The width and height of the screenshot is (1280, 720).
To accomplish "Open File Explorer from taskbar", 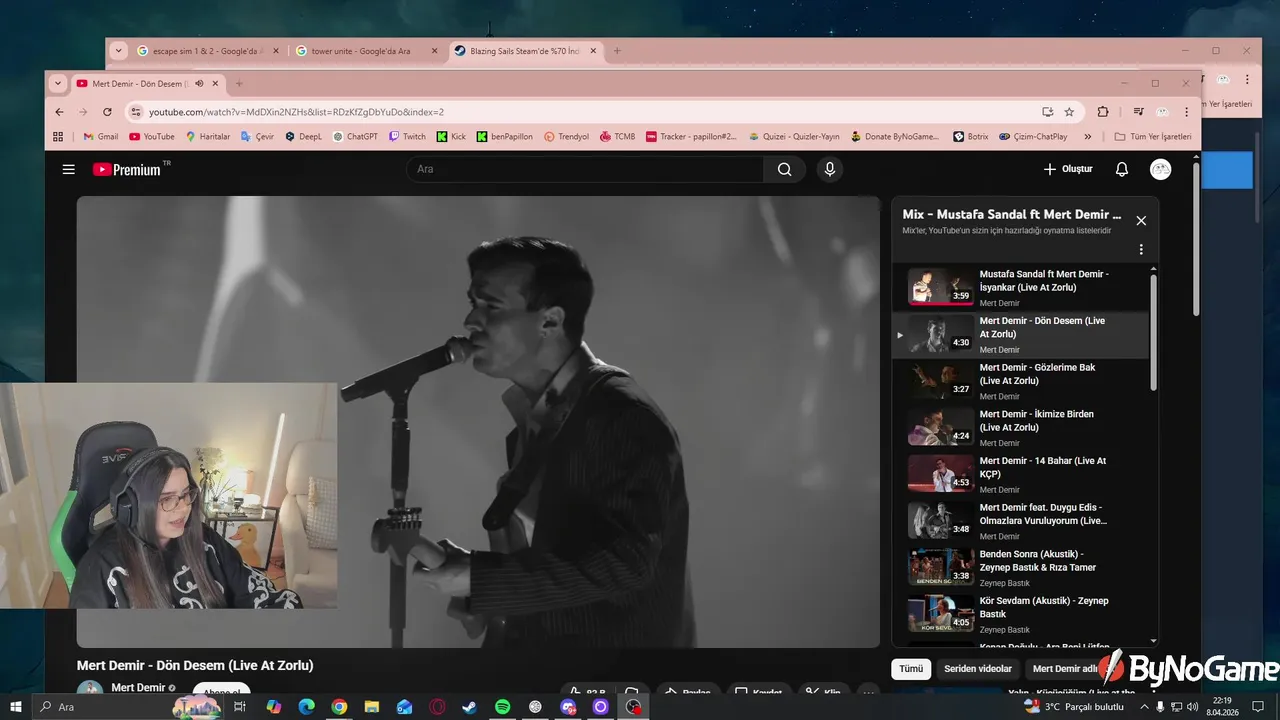I will [x=372, y=707].
